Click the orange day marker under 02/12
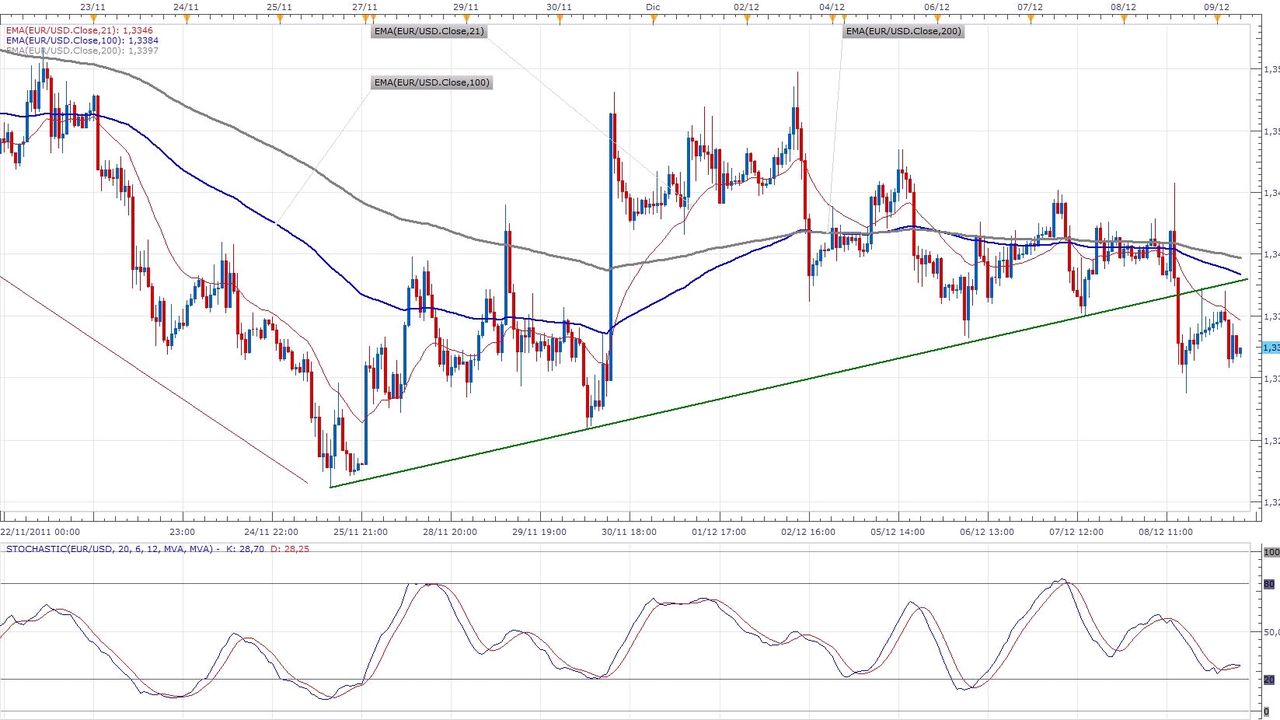Screen dimensions: 1280x720 coord(746,18)
